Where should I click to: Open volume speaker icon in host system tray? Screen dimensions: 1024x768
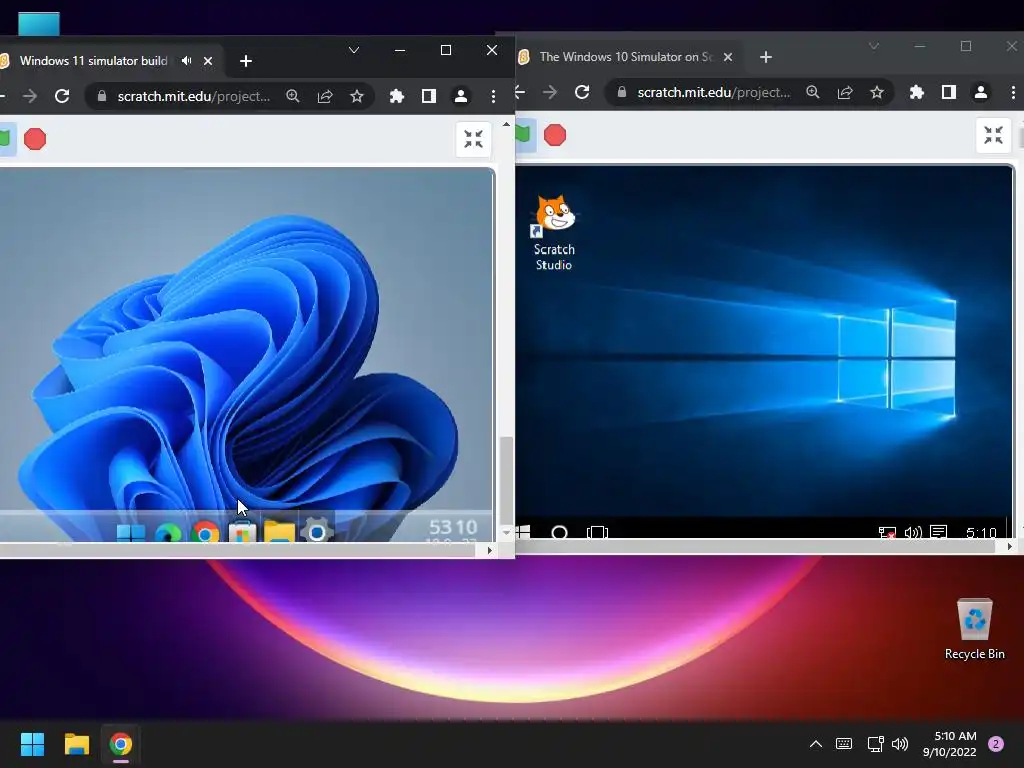pyautogui.click(x=900, y=744)
